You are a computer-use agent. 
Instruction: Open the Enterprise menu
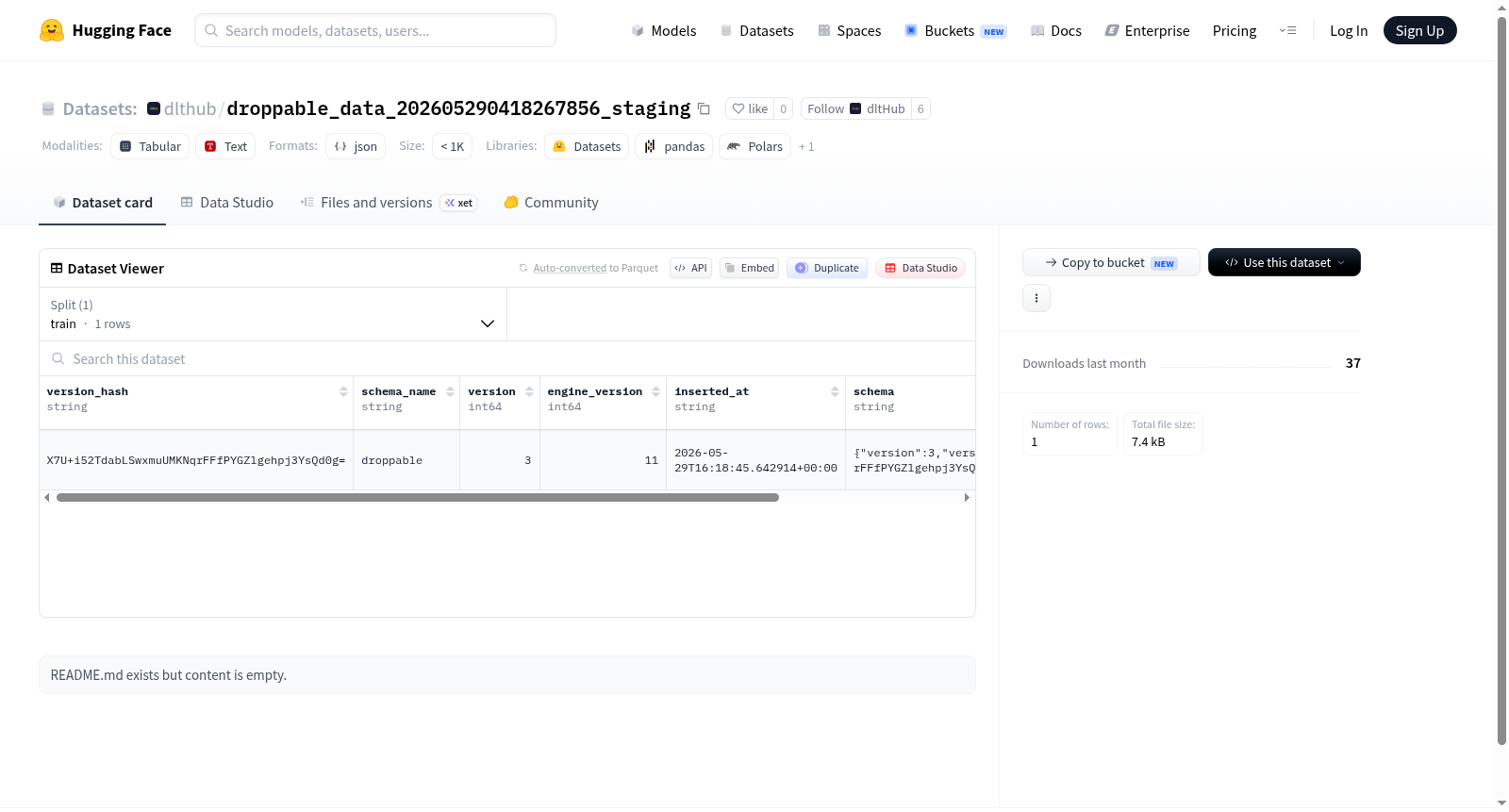pyautogui.click(x=1147, y=30)
